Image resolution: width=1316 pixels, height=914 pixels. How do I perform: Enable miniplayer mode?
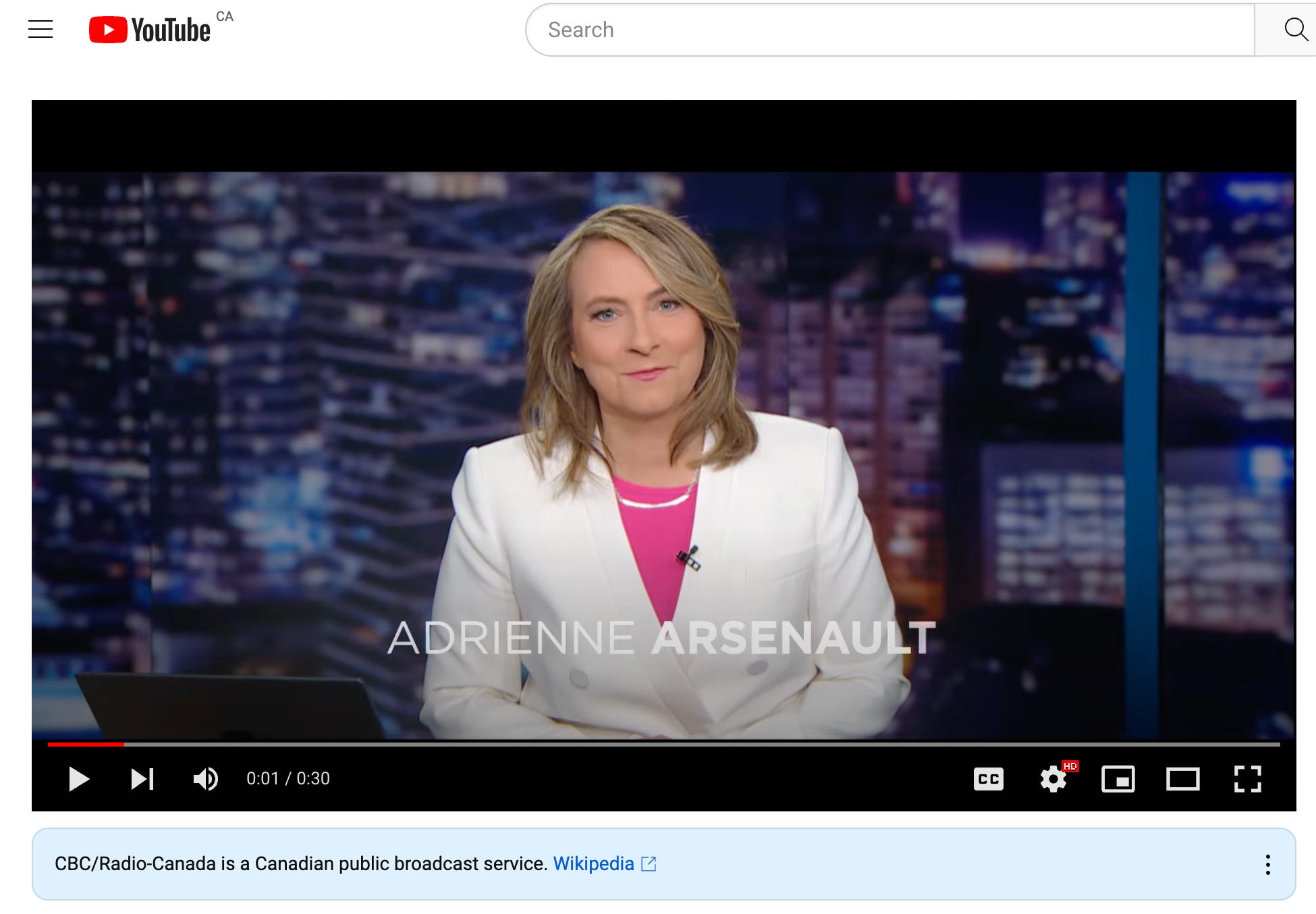click(x=1118, y=778)
